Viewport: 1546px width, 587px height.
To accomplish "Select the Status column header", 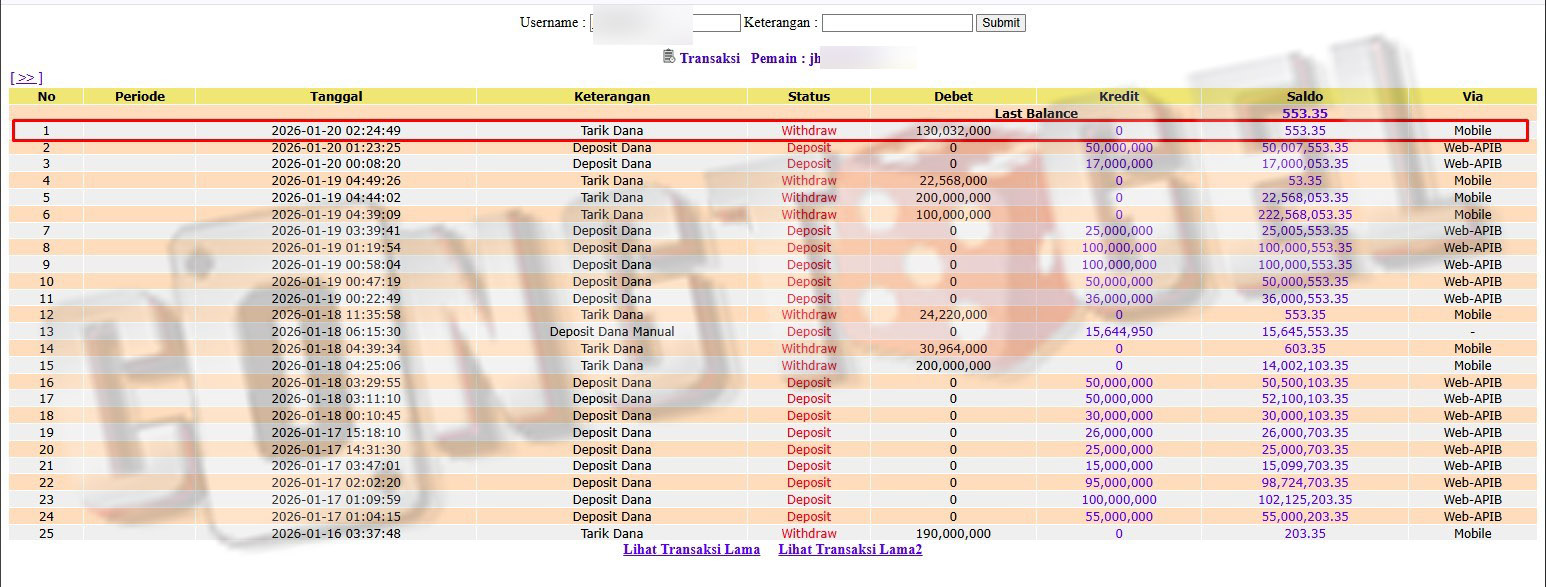I will tap(808, 97).
